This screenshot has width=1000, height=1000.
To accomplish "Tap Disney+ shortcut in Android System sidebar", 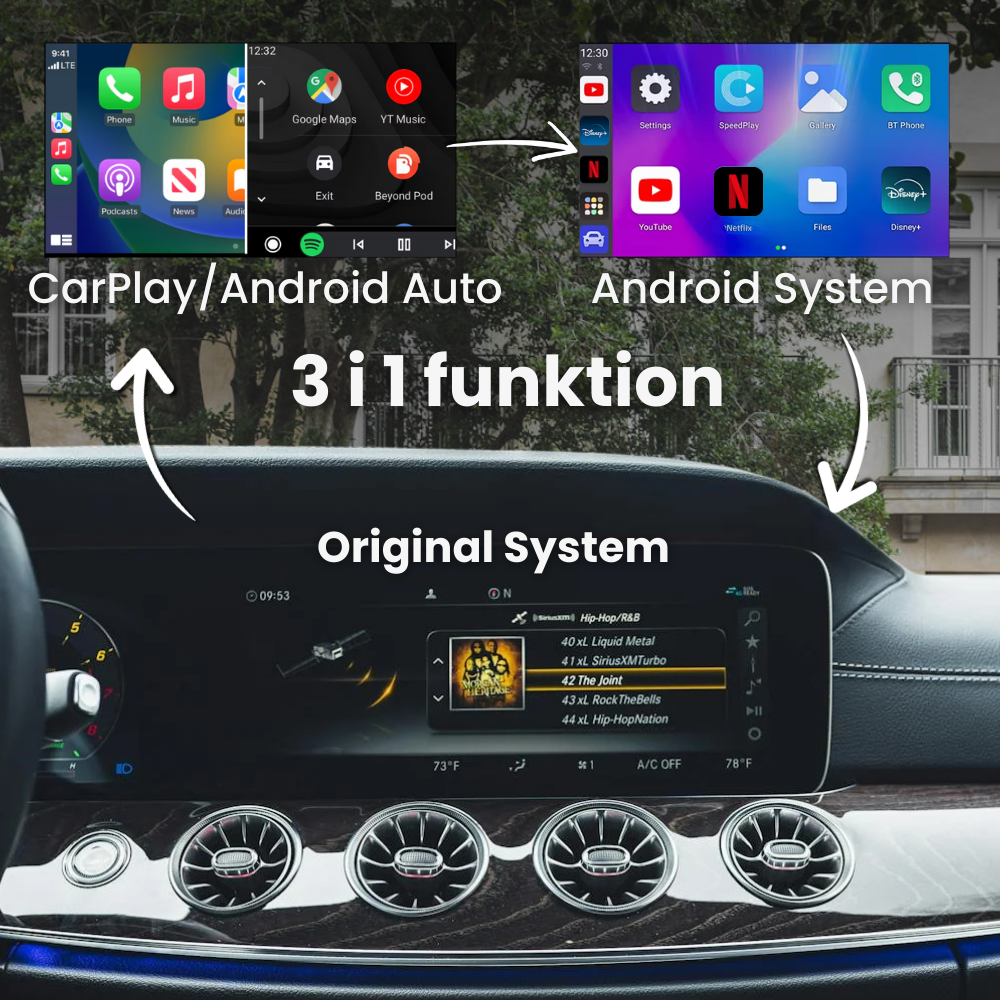I will point(594,131).
